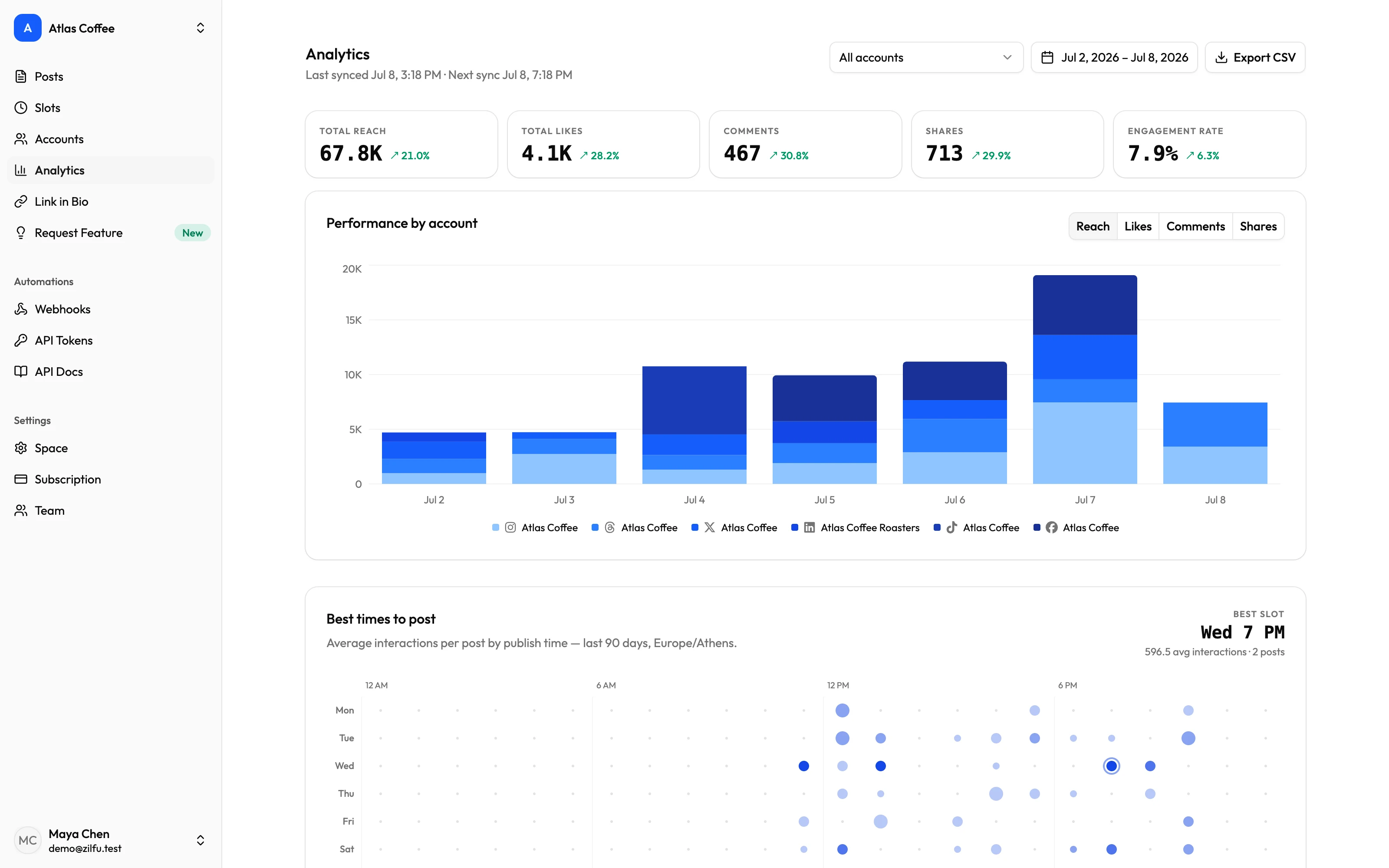Image resolution: width=1389 pixels, height=868 pixels.
Task: Go to Team settings
Action: [111, 510]
